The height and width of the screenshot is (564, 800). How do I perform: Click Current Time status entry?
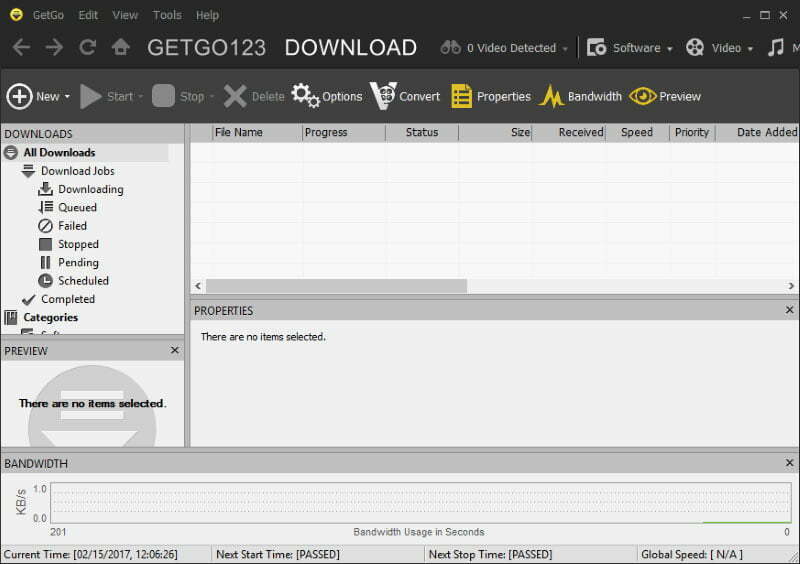(91, 554)
